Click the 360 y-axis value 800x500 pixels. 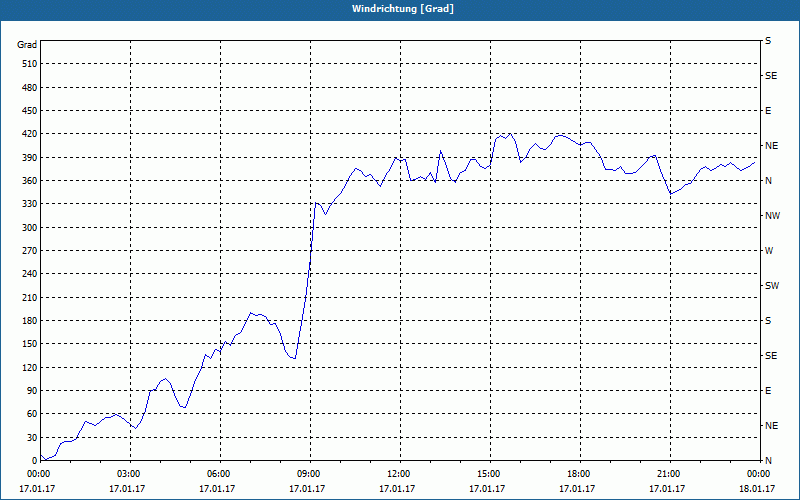point(30,181)
